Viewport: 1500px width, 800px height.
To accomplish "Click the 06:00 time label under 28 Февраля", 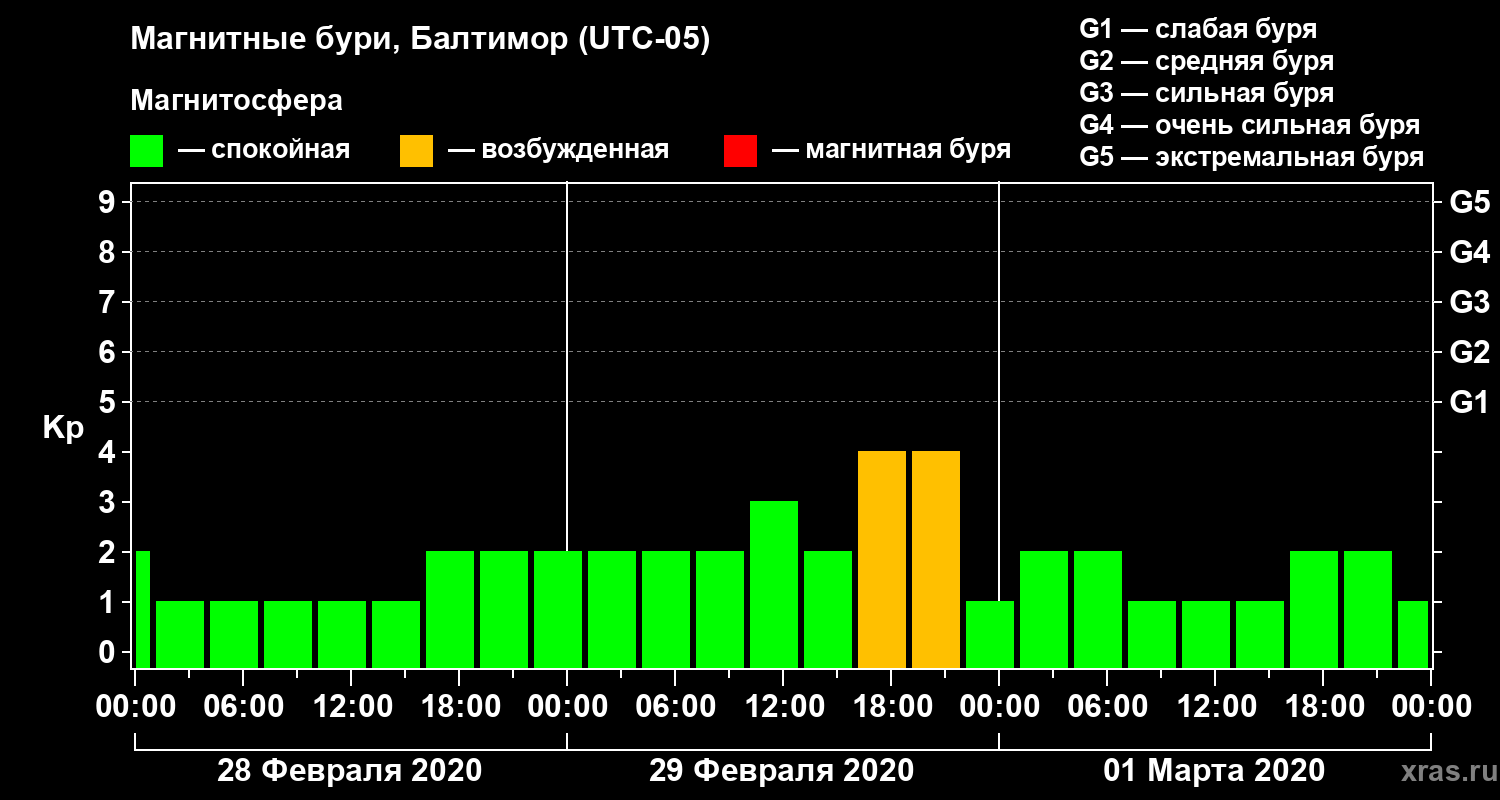I will click(x=243, y=707).
